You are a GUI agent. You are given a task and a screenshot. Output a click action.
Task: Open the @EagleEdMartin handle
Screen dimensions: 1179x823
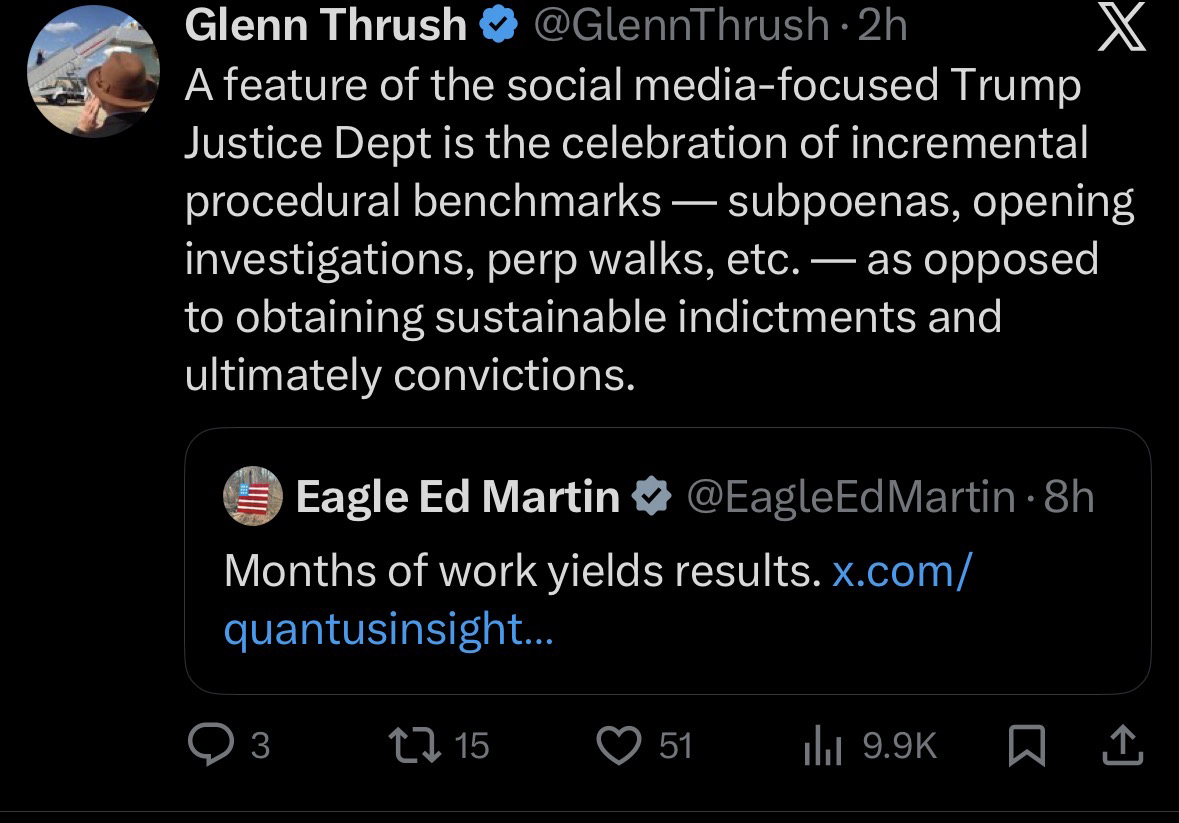tap(851, 496)
